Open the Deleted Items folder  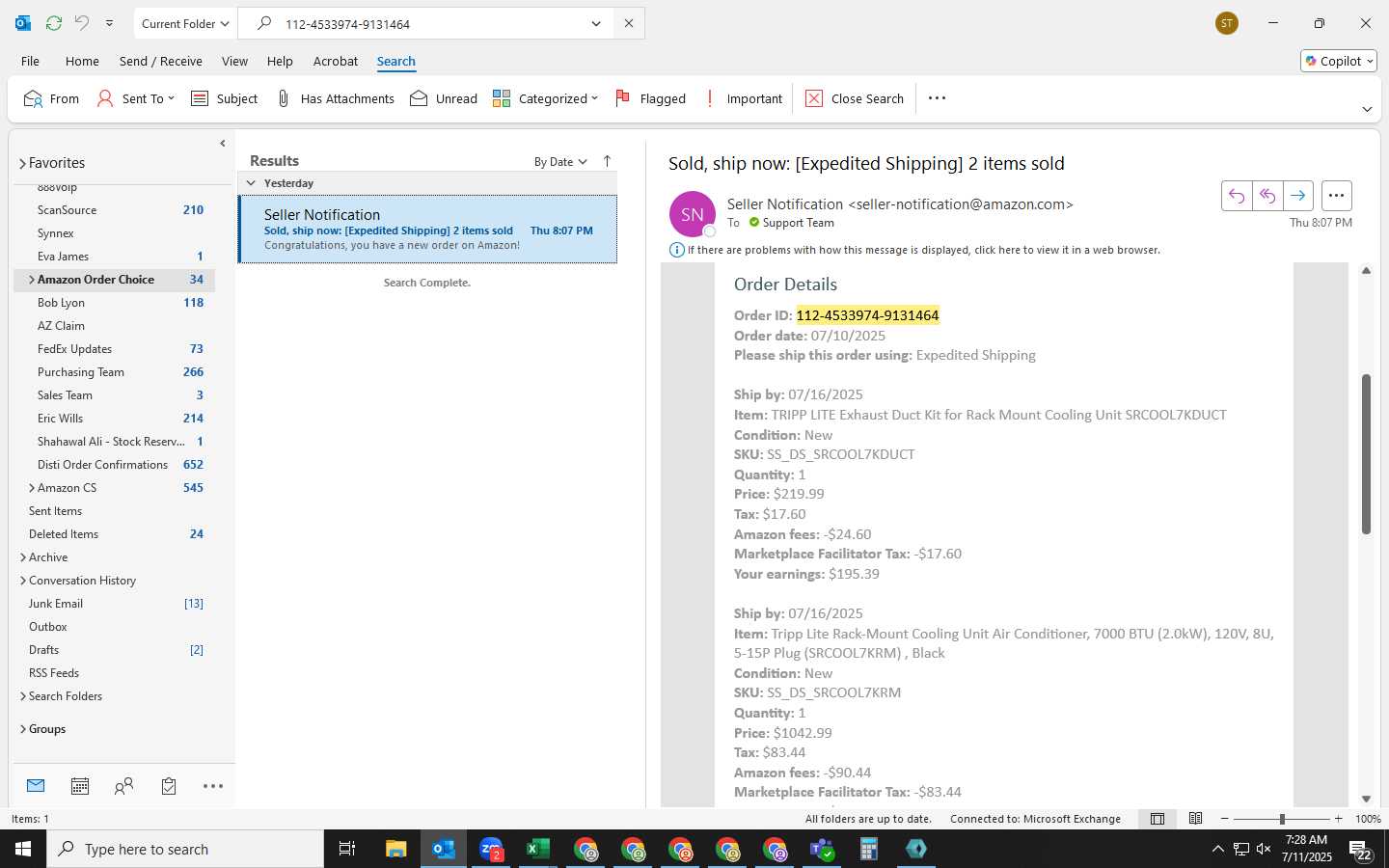[x=64, y=534]
